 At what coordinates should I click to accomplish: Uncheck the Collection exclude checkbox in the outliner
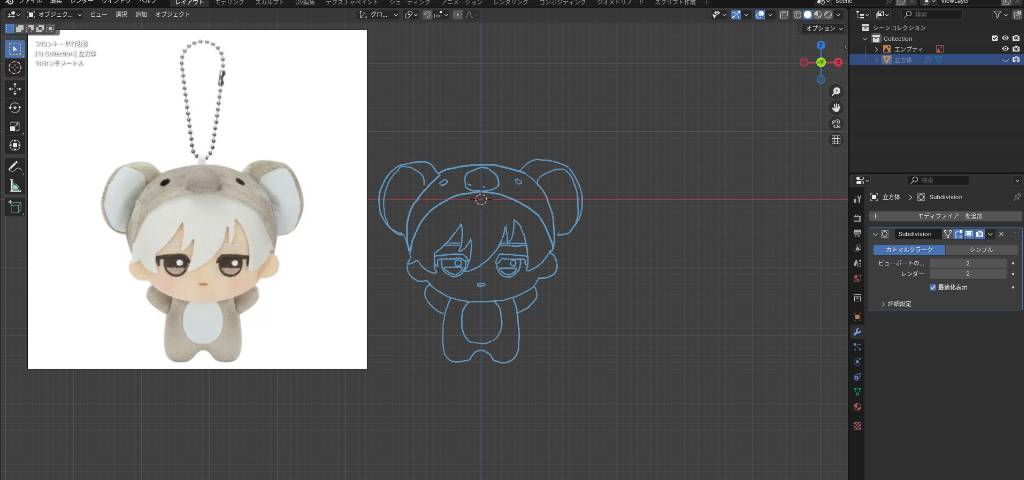click(x=994, y=38)
